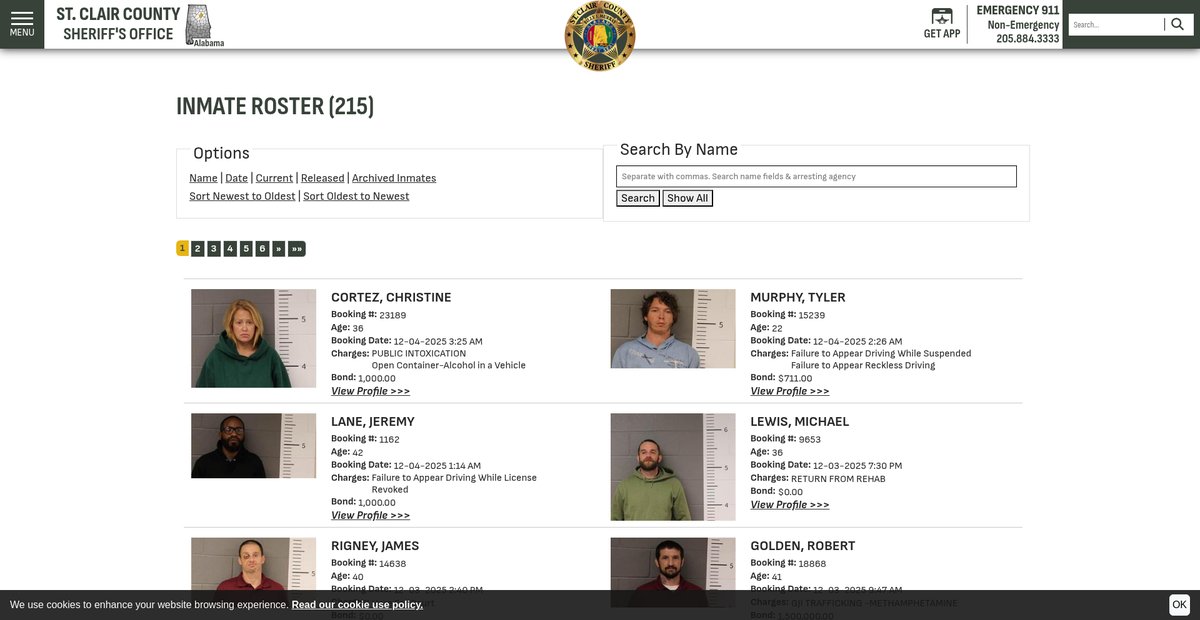Viewport: 1200px width, 620px height.
Task: Focus the Search By Name input
Action: coord(816,176)
